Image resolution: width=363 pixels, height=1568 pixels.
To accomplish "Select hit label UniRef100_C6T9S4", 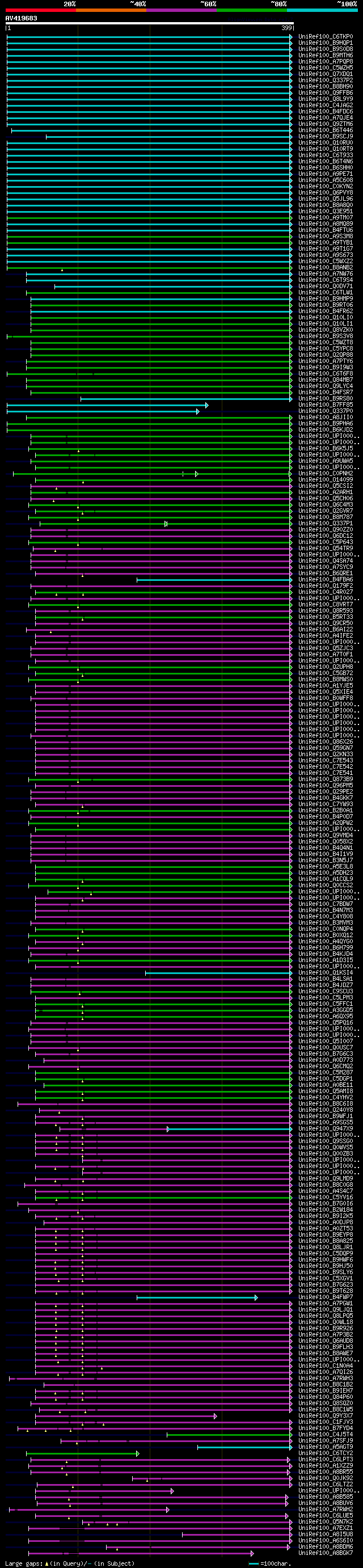I will pos(325,280).
